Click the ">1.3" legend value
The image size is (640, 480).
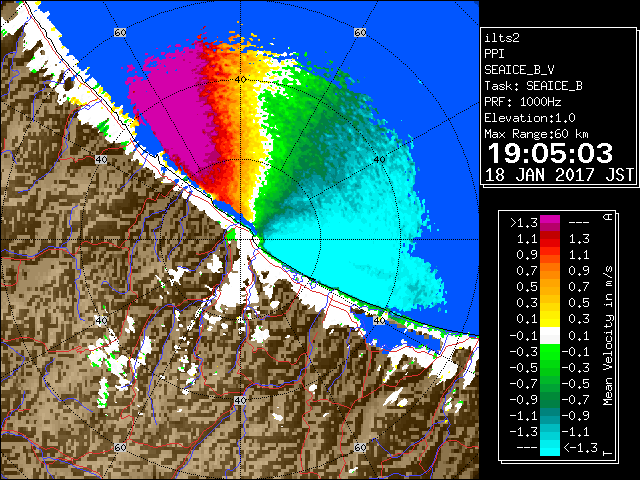[524, 223]
